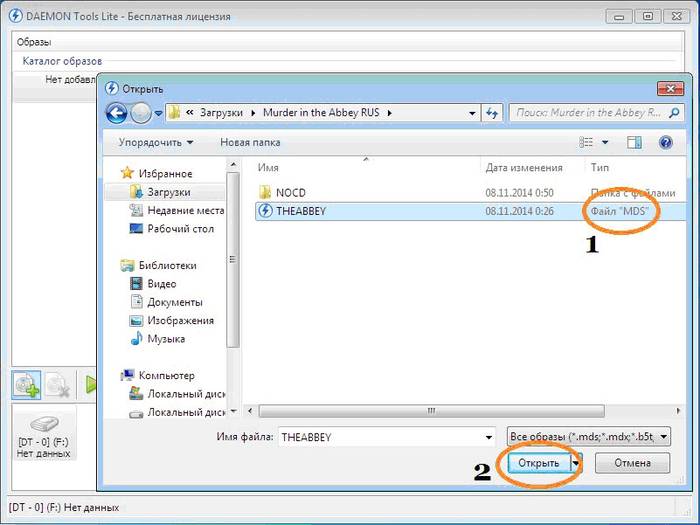The height and width of the screenshot is (525, 700).
Task: Open the Упорядочить menu
Action: click(x=155, y=143)
